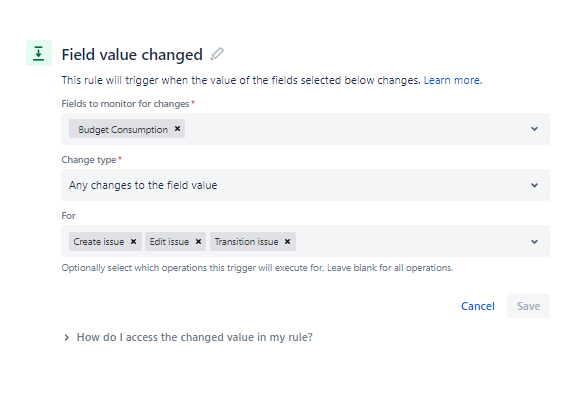Screen dimensions: 583x397
Task: Click the Cancel button
Action: (478, 306)
